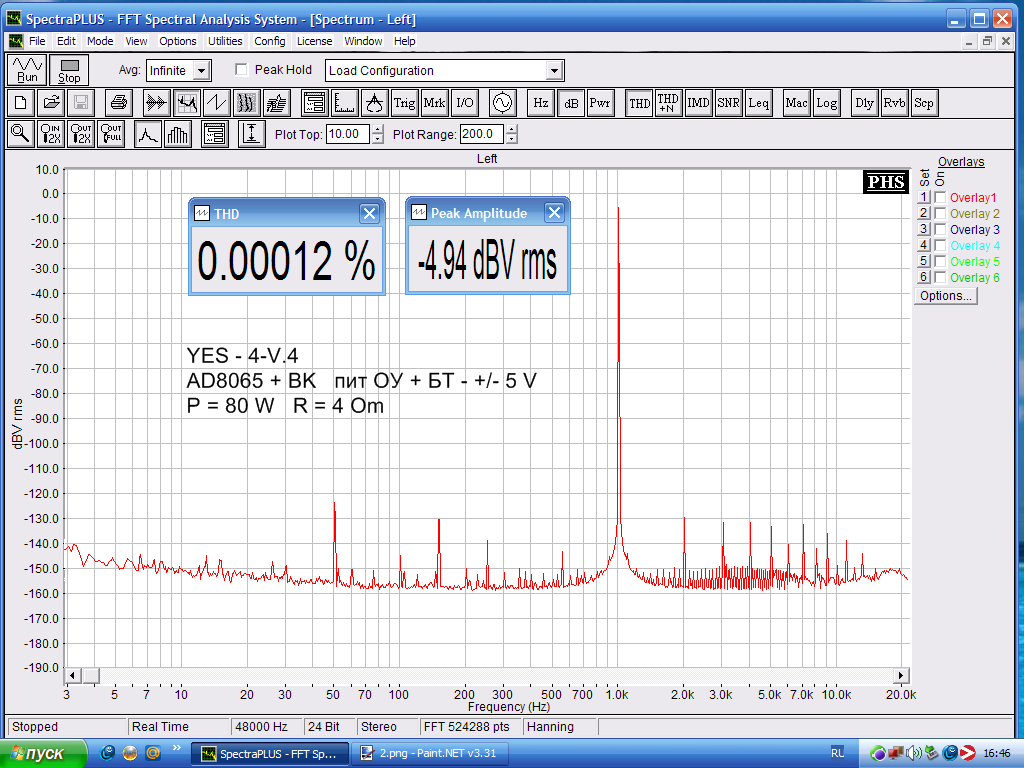Viewport: 1024px width, 768px height.
Task: Open the Avg Infinite dropdown
Action: 202,71
